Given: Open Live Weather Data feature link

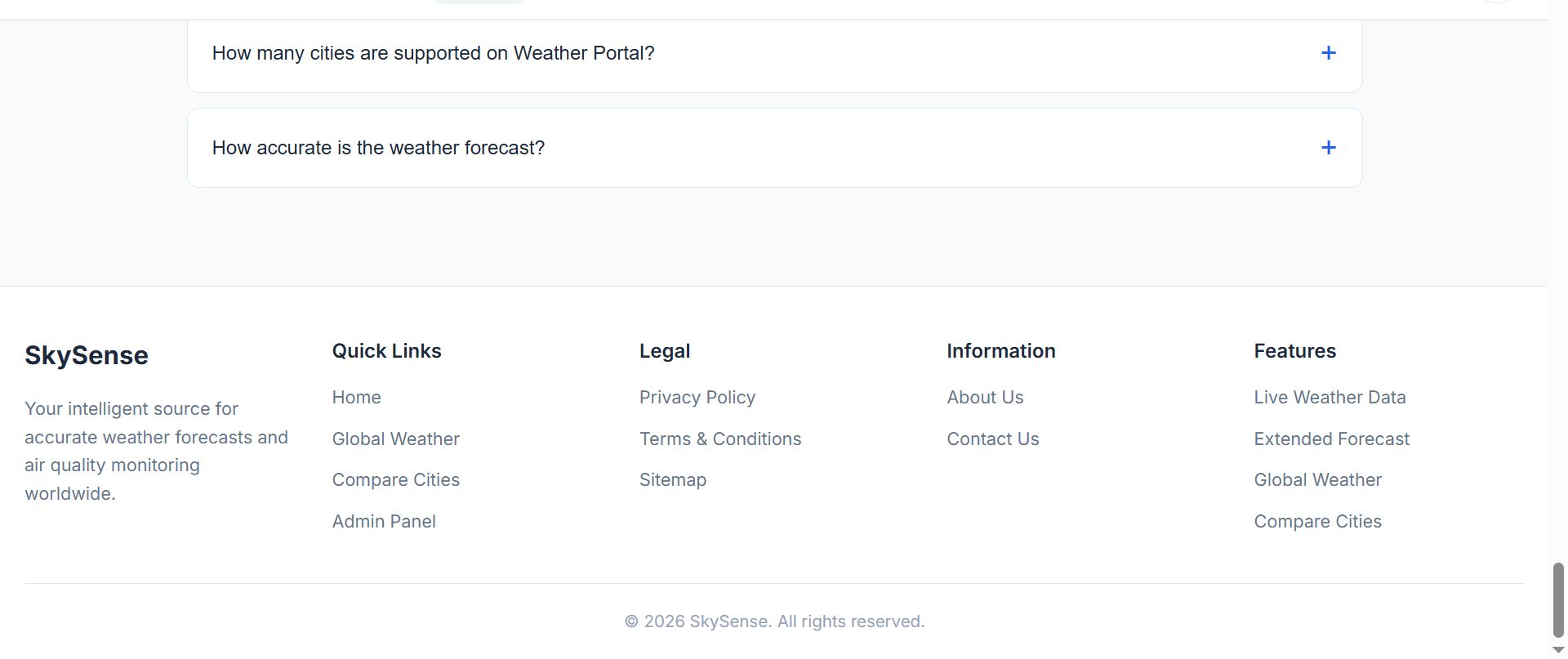Looking at the screenshot, I should pyautogui.click(x=1330, y=398).
